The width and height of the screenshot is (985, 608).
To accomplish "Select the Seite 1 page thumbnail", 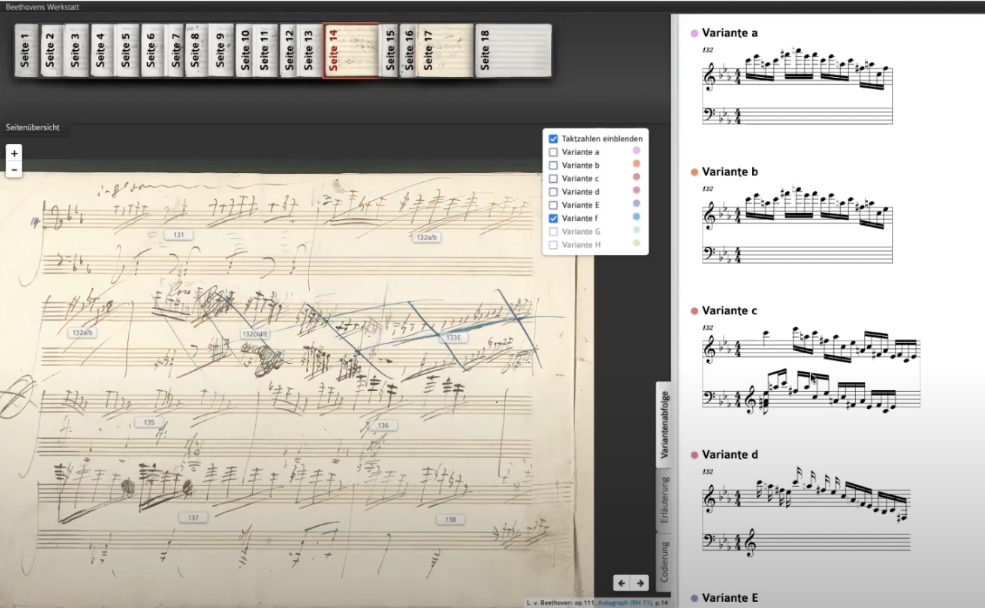I will coord(26,51).
